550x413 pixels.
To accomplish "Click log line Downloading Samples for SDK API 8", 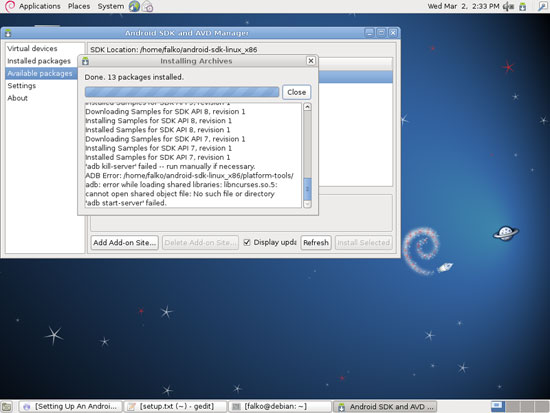I will click(165, 112).
